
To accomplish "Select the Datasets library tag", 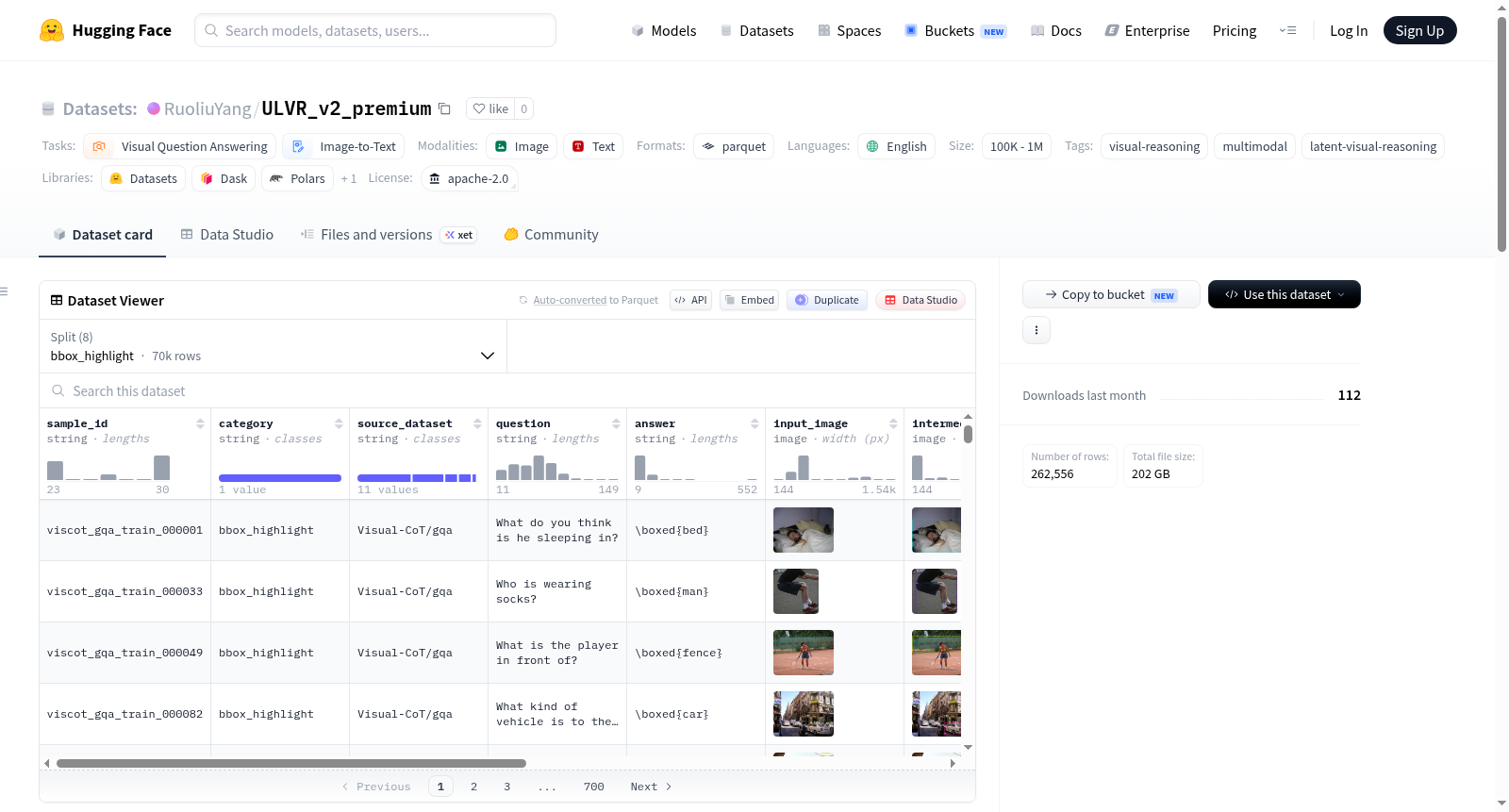I will pos(143,178).
